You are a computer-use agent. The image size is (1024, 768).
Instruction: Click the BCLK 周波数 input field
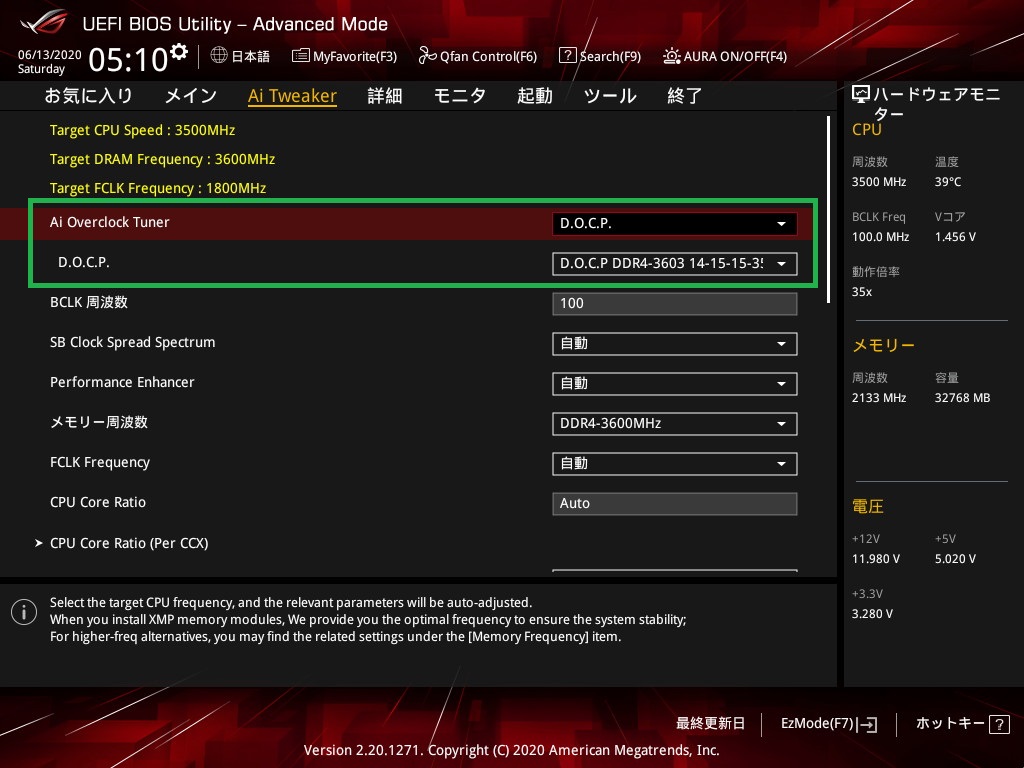(x=674, y=304)
